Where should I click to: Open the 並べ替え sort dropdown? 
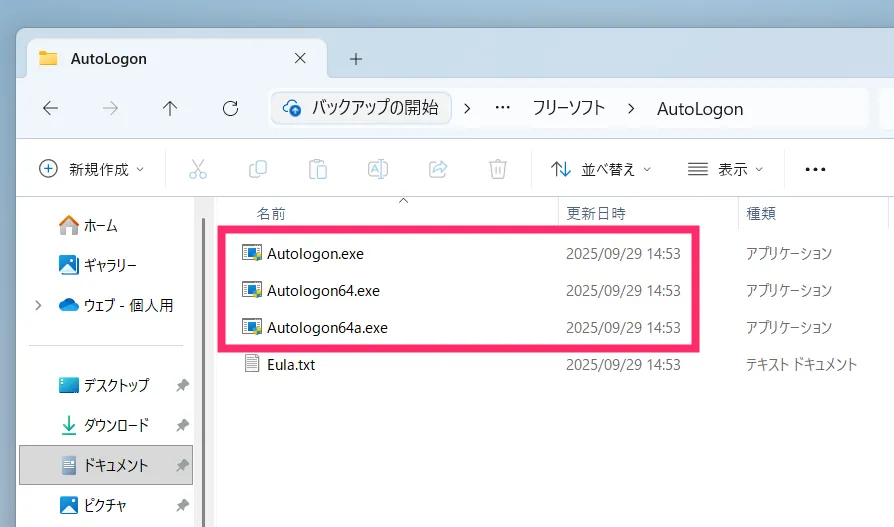coord(601,169)
